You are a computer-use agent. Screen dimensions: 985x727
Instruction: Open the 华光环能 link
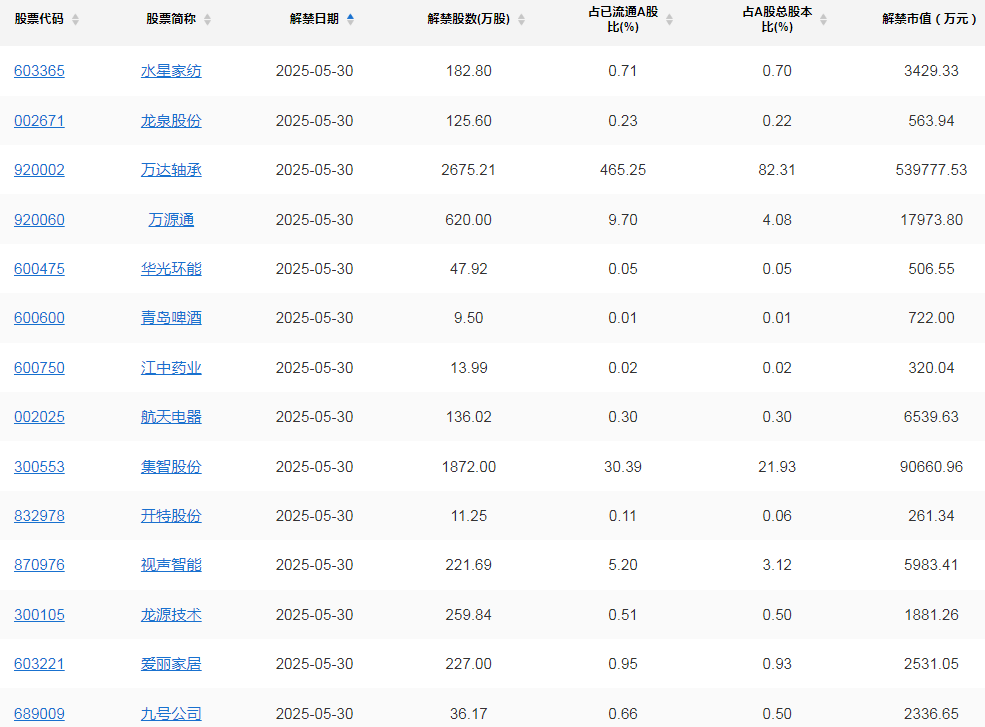pos(171,269)
